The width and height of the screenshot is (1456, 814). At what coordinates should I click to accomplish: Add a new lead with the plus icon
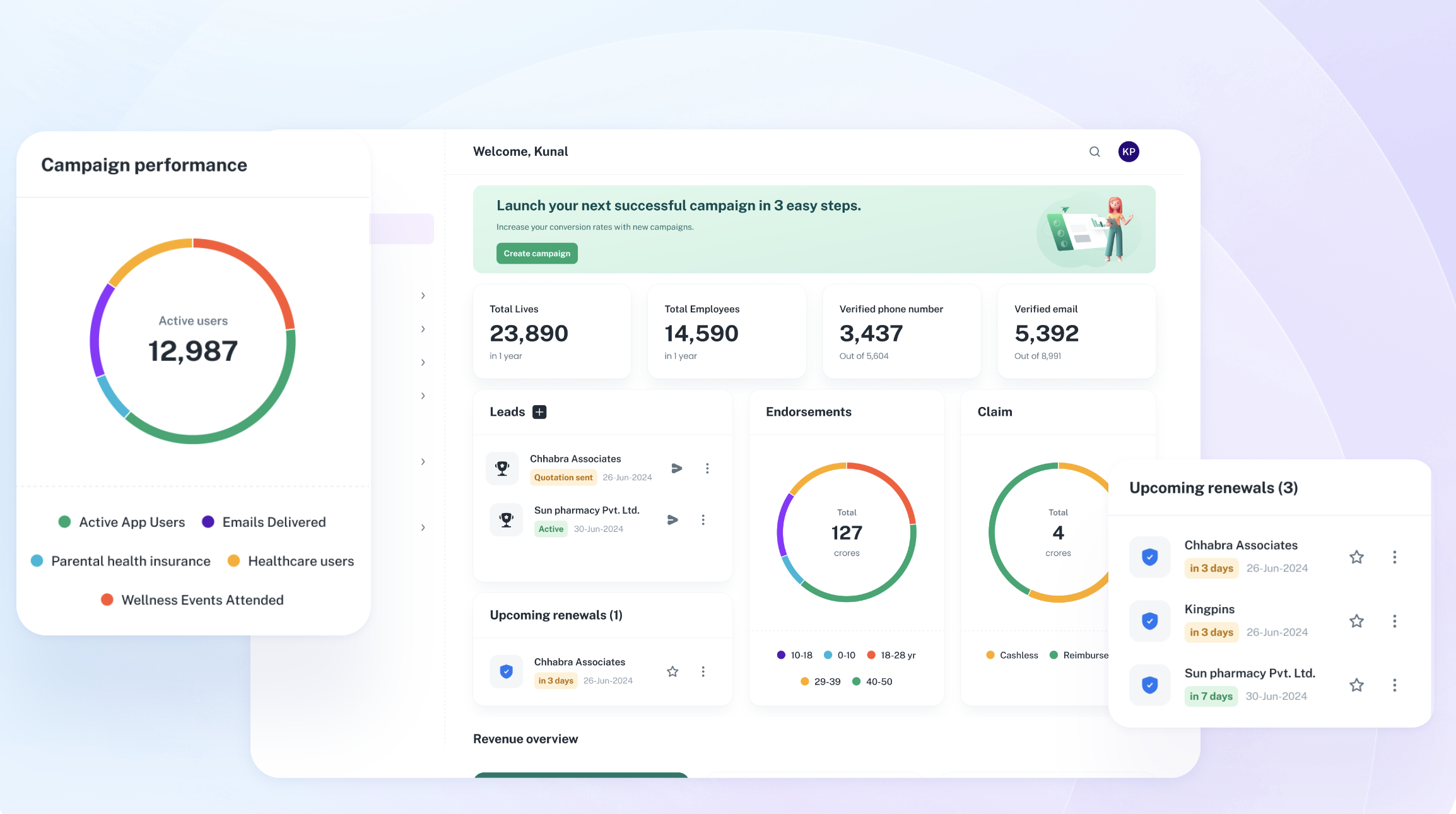pos(539,412)
